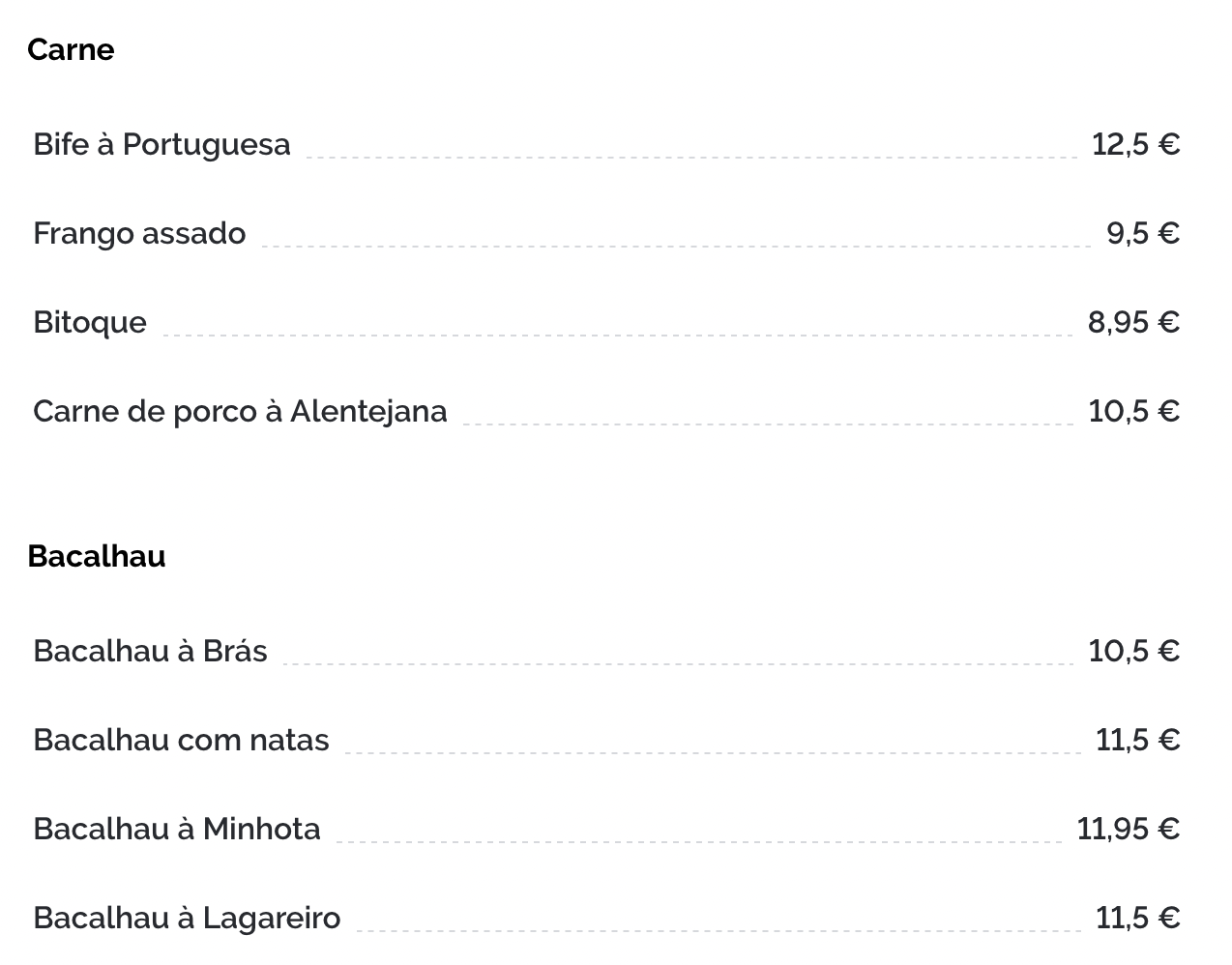Click the dotted line beside Bacalhau à Brás

[677, 663]
